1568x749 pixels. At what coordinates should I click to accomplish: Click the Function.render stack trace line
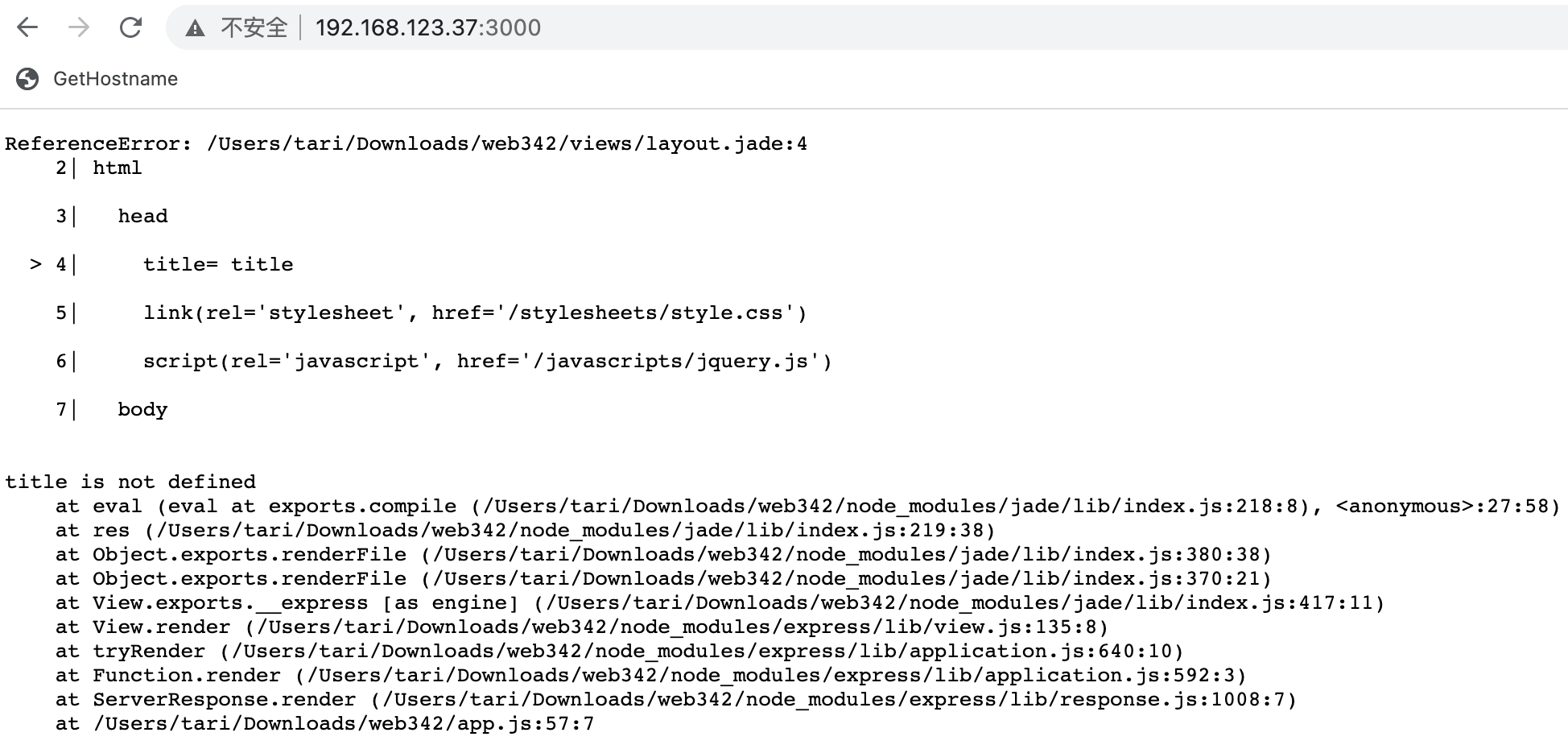click(x=651, y=675)
